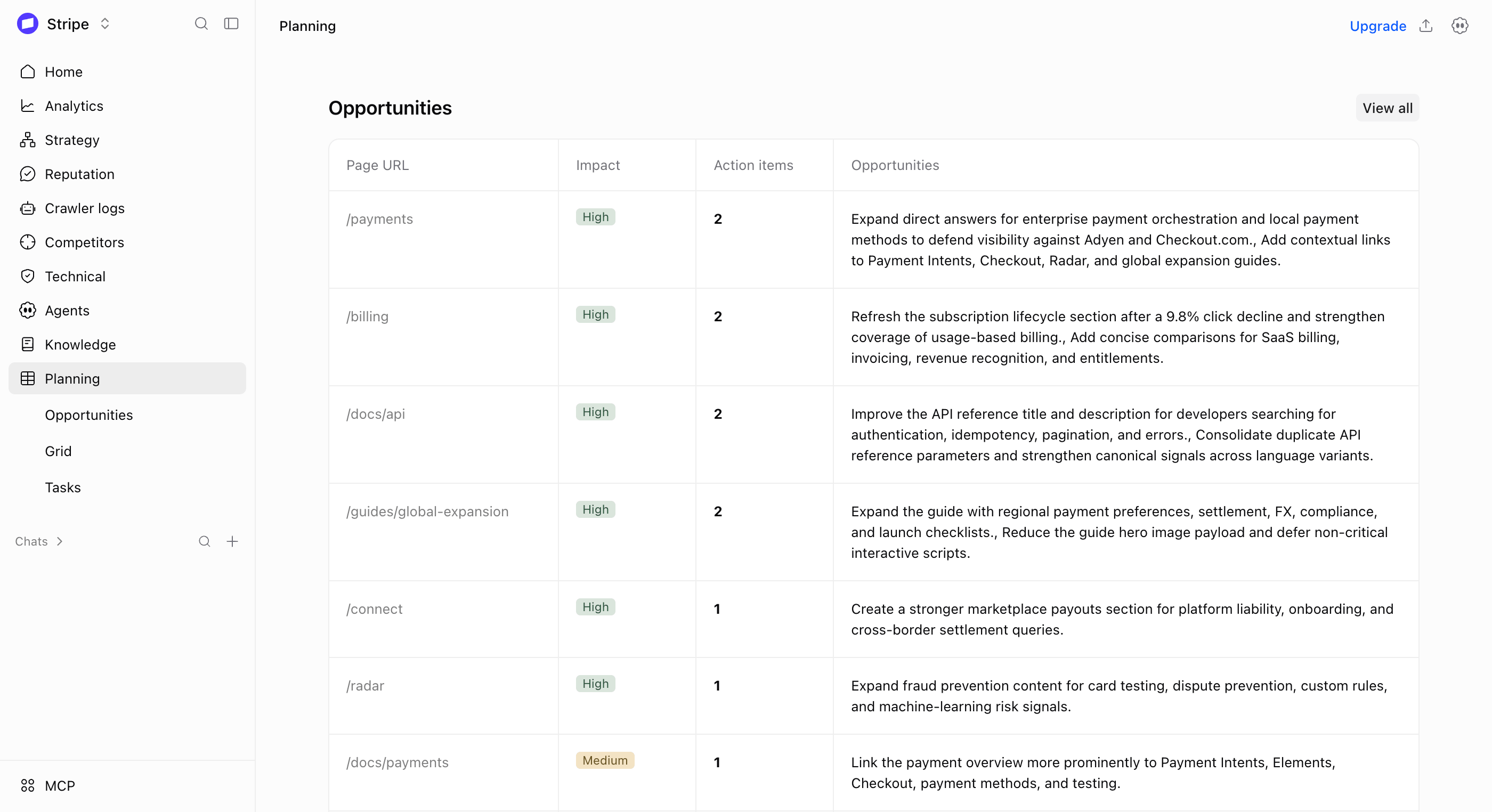Screen dimensions: 1492x812
Task: Open the Grid sub-item under Planning
Action: tap(58, 451)
